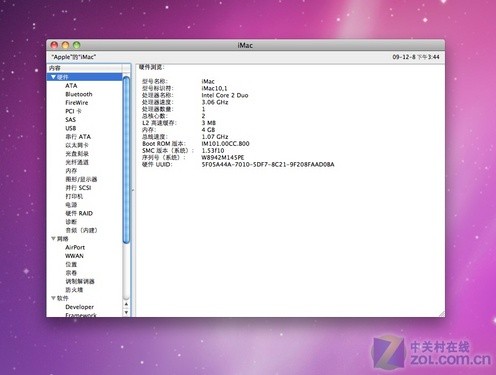Click the model name value iMac
Screen dimensions: 496x375
click(x=208, y=81)
